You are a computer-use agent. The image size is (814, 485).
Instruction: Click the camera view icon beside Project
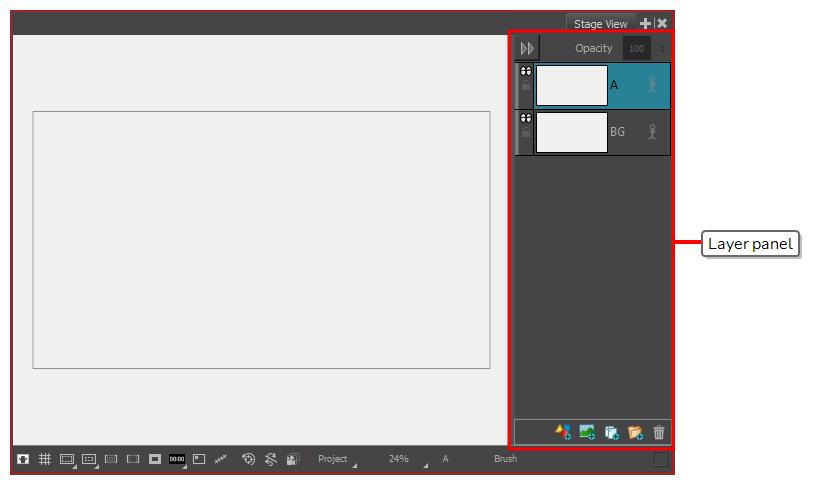(293, 459)
